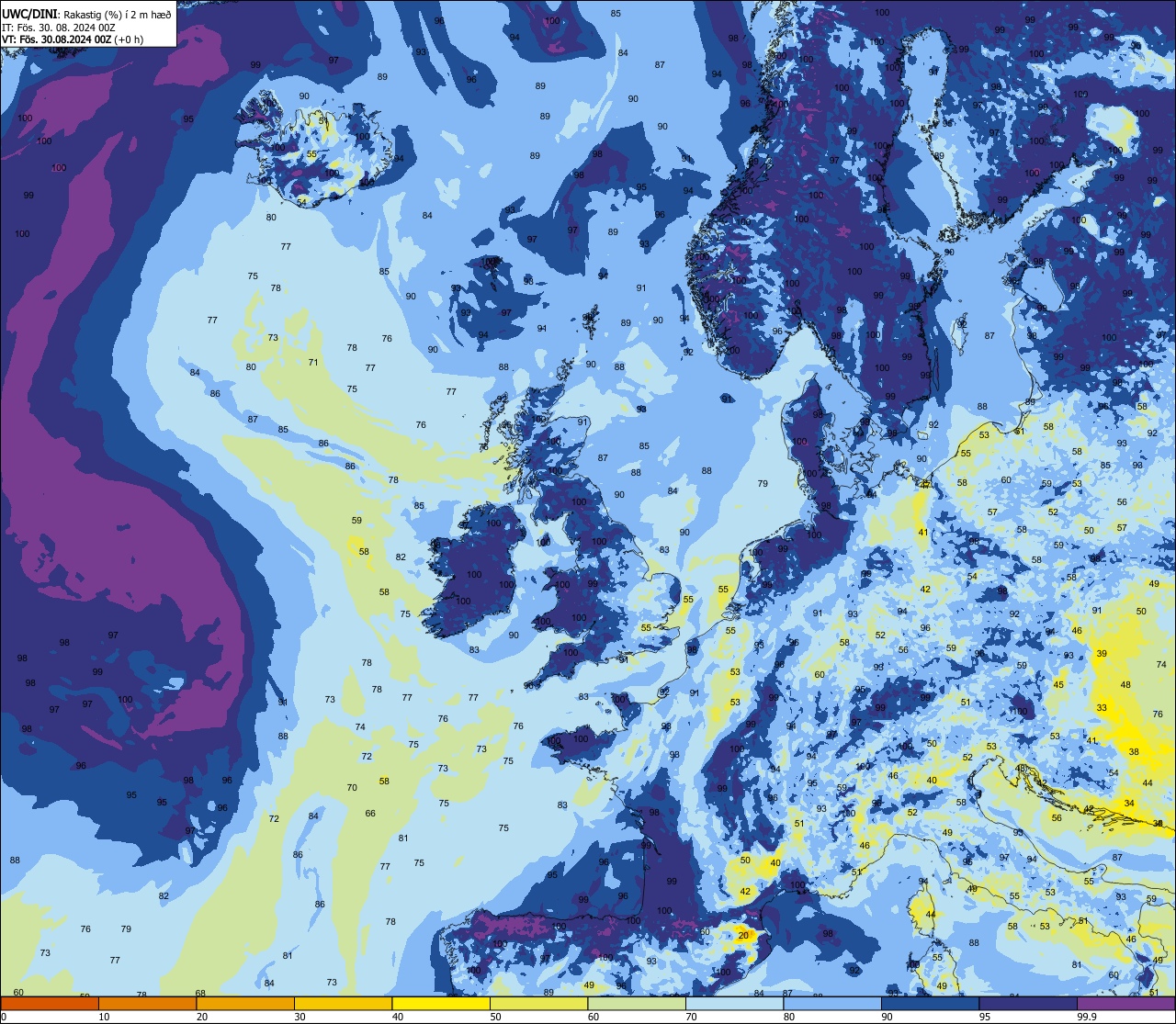
Task: Click the 'IT: Fös. 30. 08. 2024 00Z' line
Action: pos(58,27)
